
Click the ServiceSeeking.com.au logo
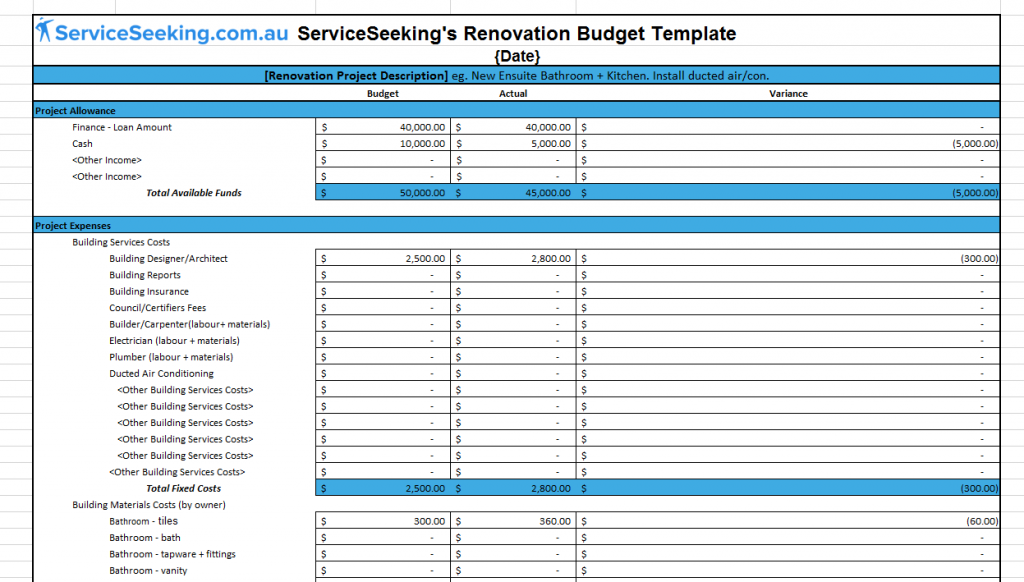click(x=162, y=31)
